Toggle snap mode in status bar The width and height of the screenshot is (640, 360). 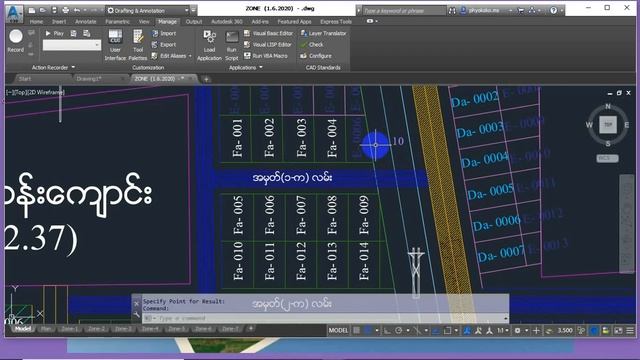click(368, 330)
